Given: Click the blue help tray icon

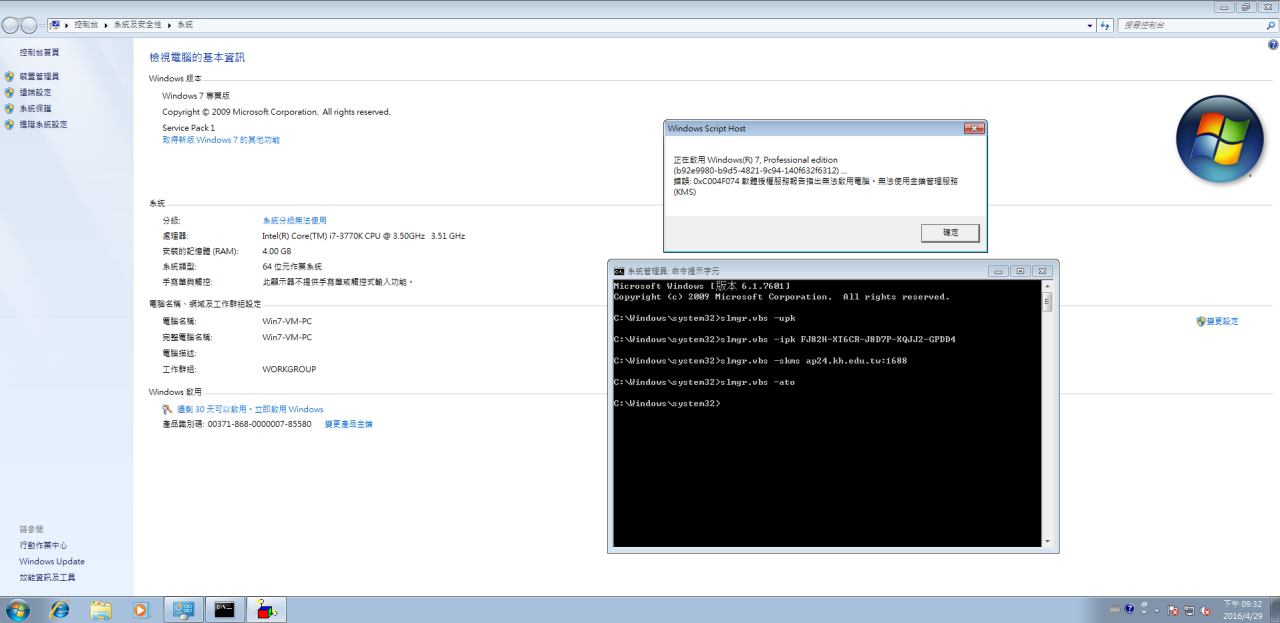Looking at the screenshot, I should click(x=1129, y=609).
